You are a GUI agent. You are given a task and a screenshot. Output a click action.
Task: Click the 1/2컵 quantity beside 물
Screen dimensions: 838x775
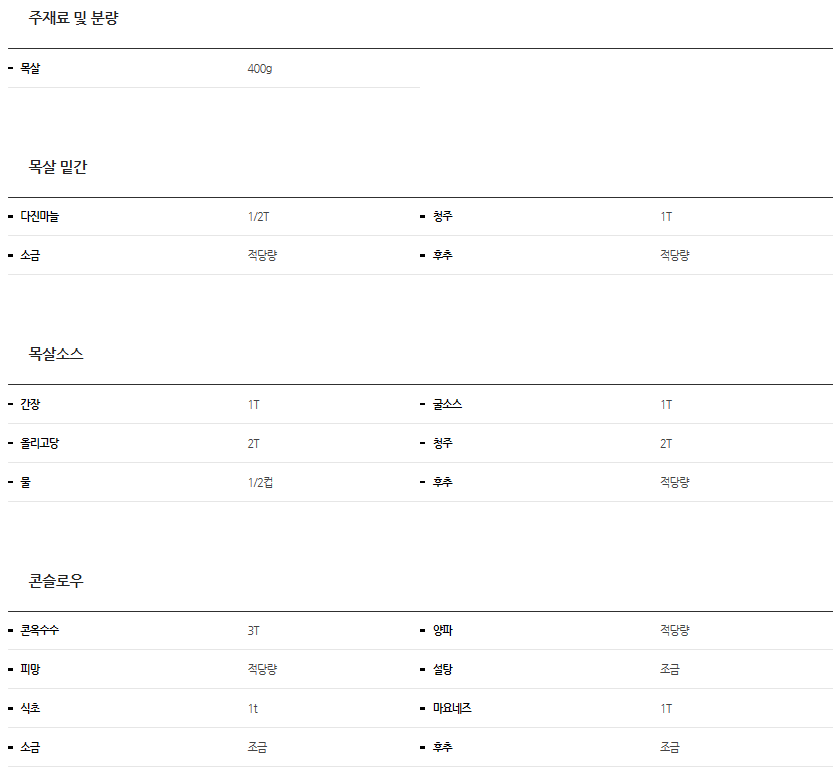click(260, 482)
